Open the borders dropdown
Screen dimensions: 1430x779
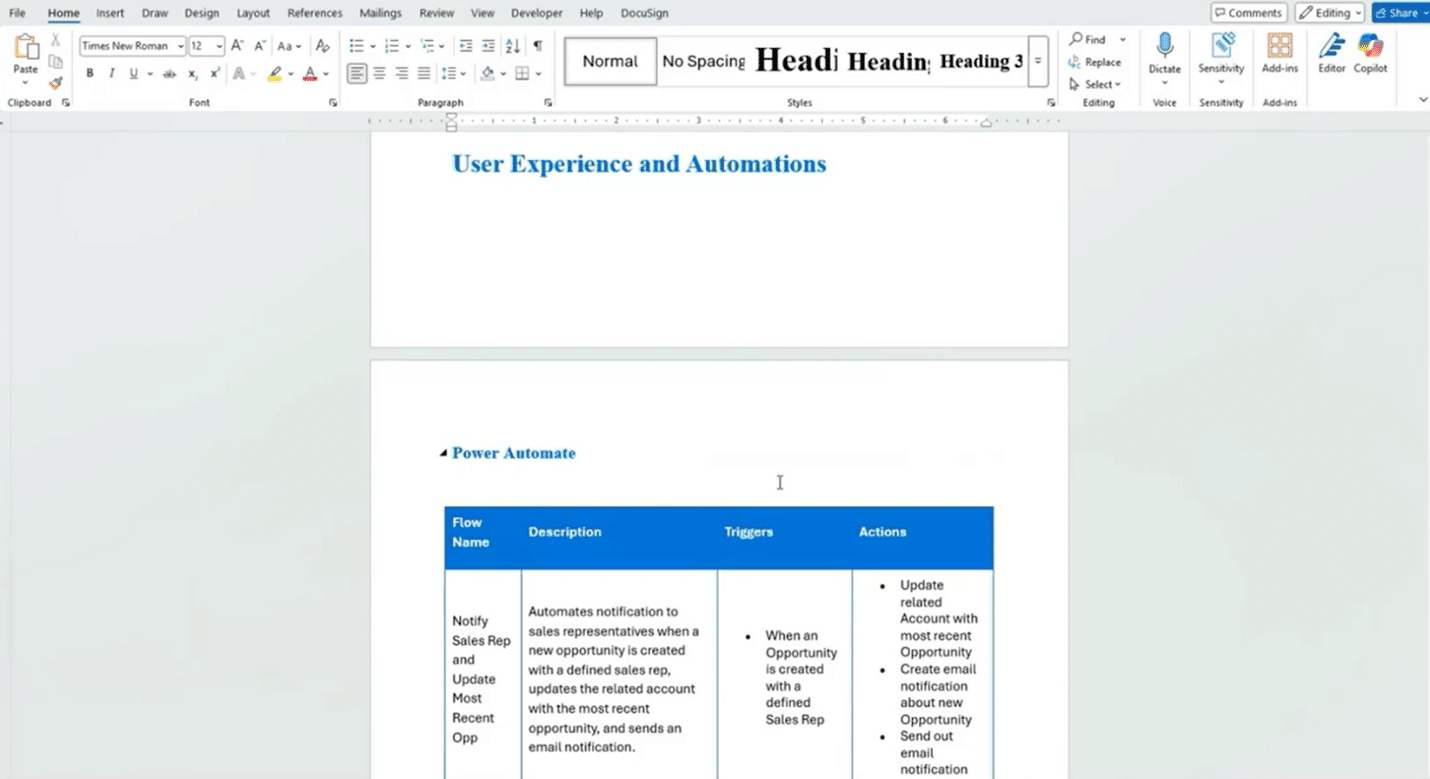[538, 73]
